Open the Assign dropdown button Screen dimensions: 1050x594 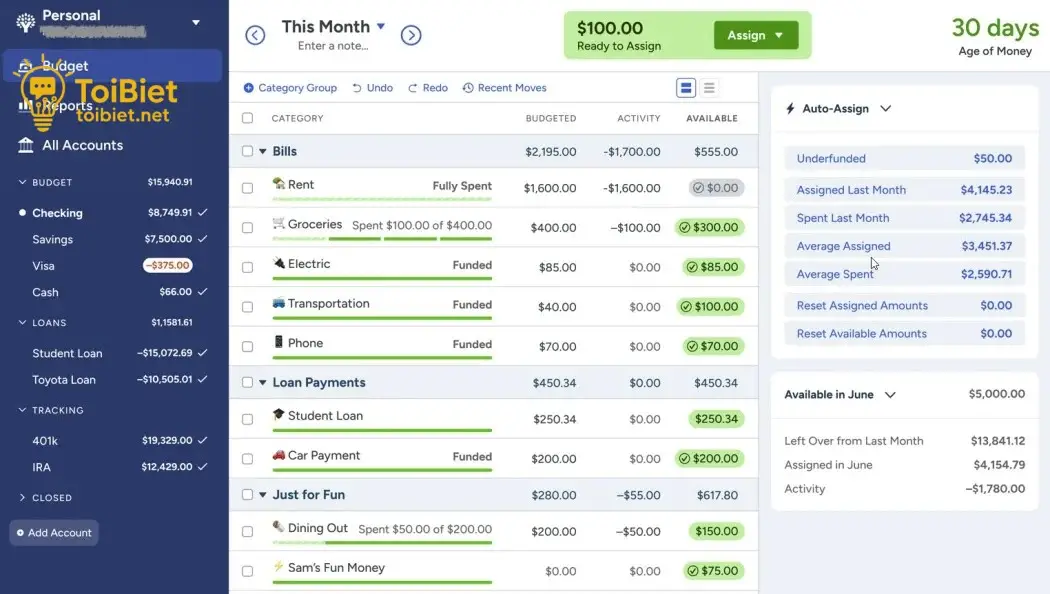click(756, 35)
